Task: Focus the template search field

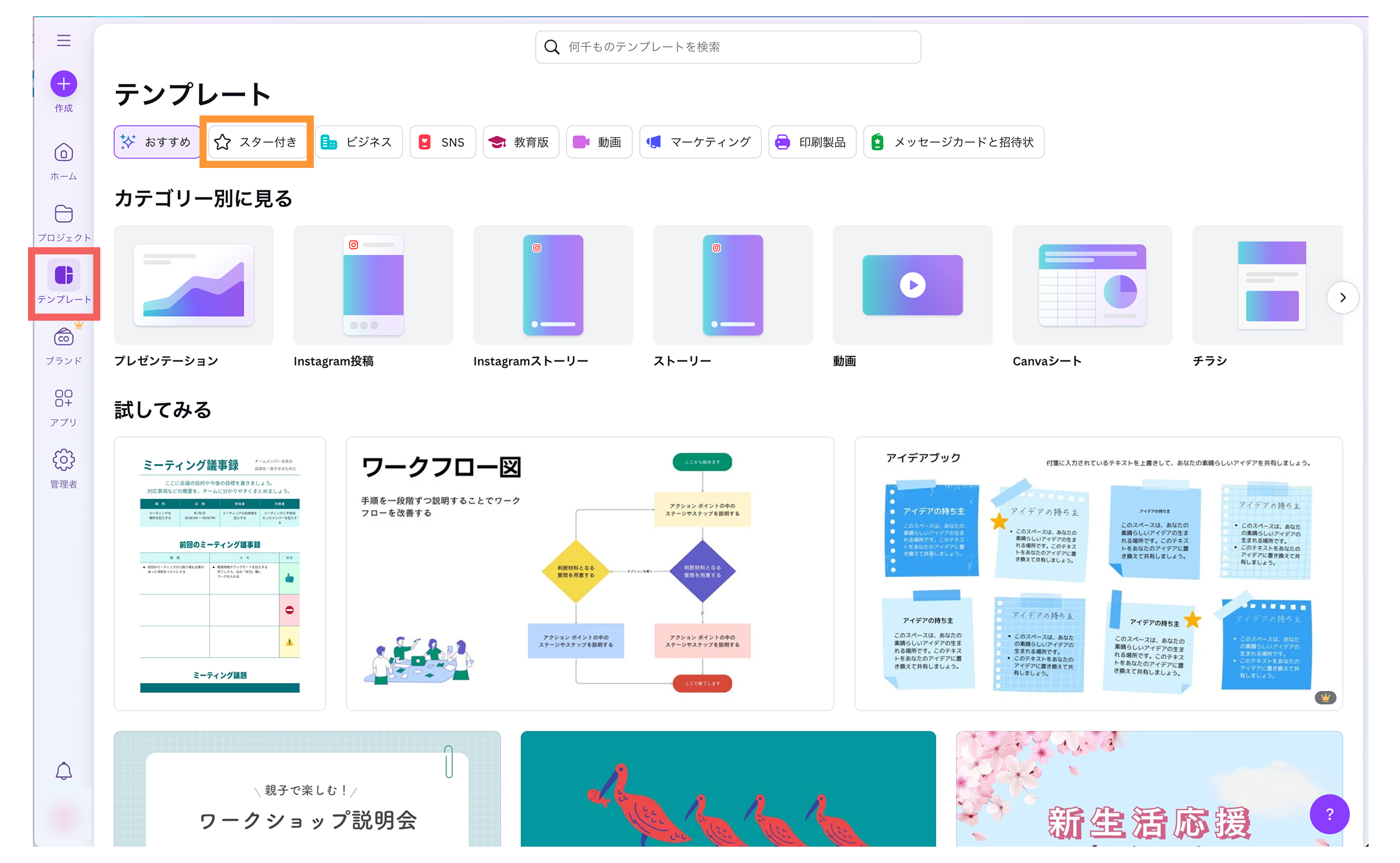Action: pyautogui.click(x=728, y=47)
